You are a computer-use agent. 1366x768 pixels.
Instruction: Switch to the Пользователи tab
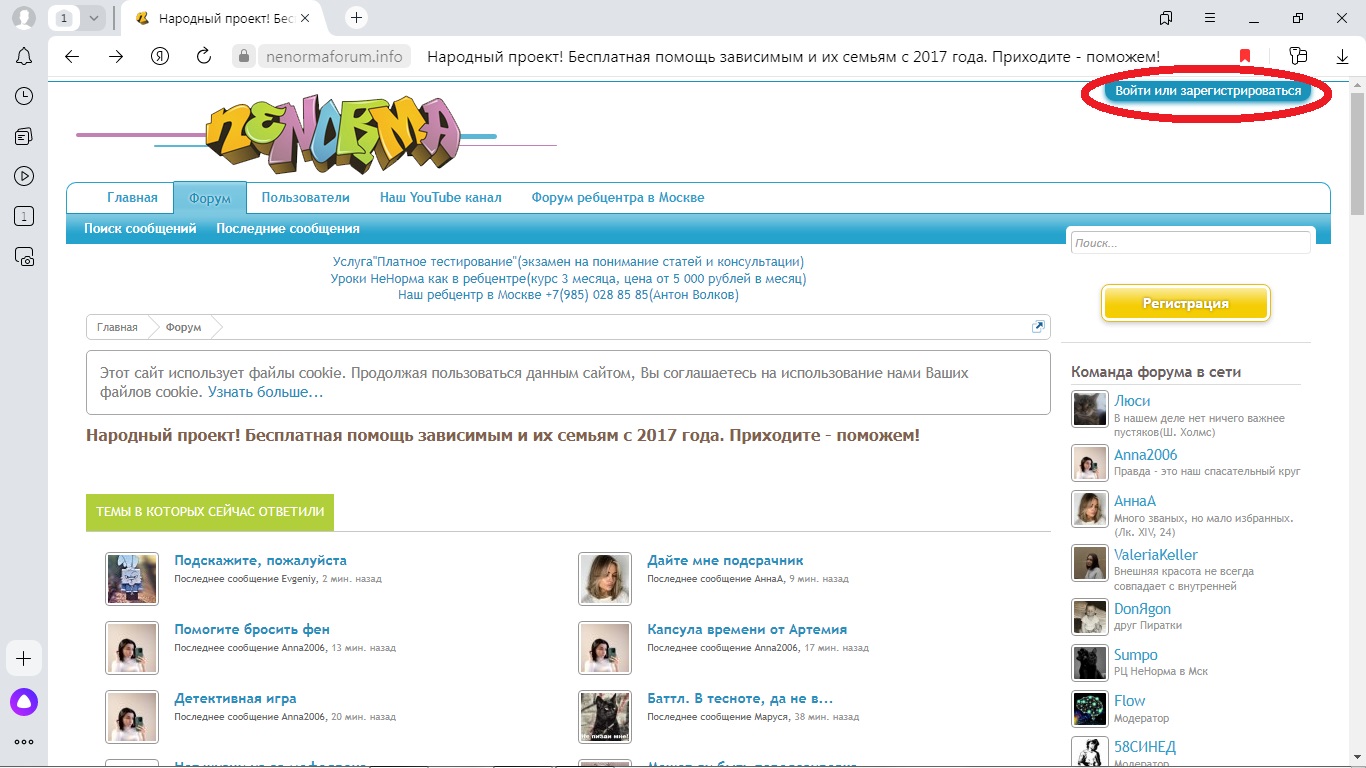tap(305, 198)
